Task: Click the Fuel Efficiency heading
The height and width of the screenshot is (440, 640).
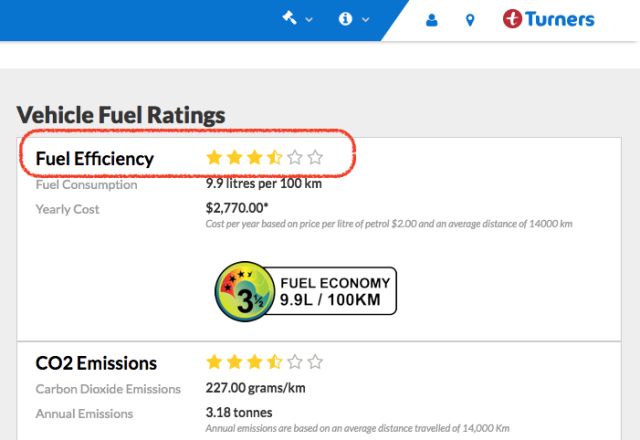Action: click(x=95, y=158)
